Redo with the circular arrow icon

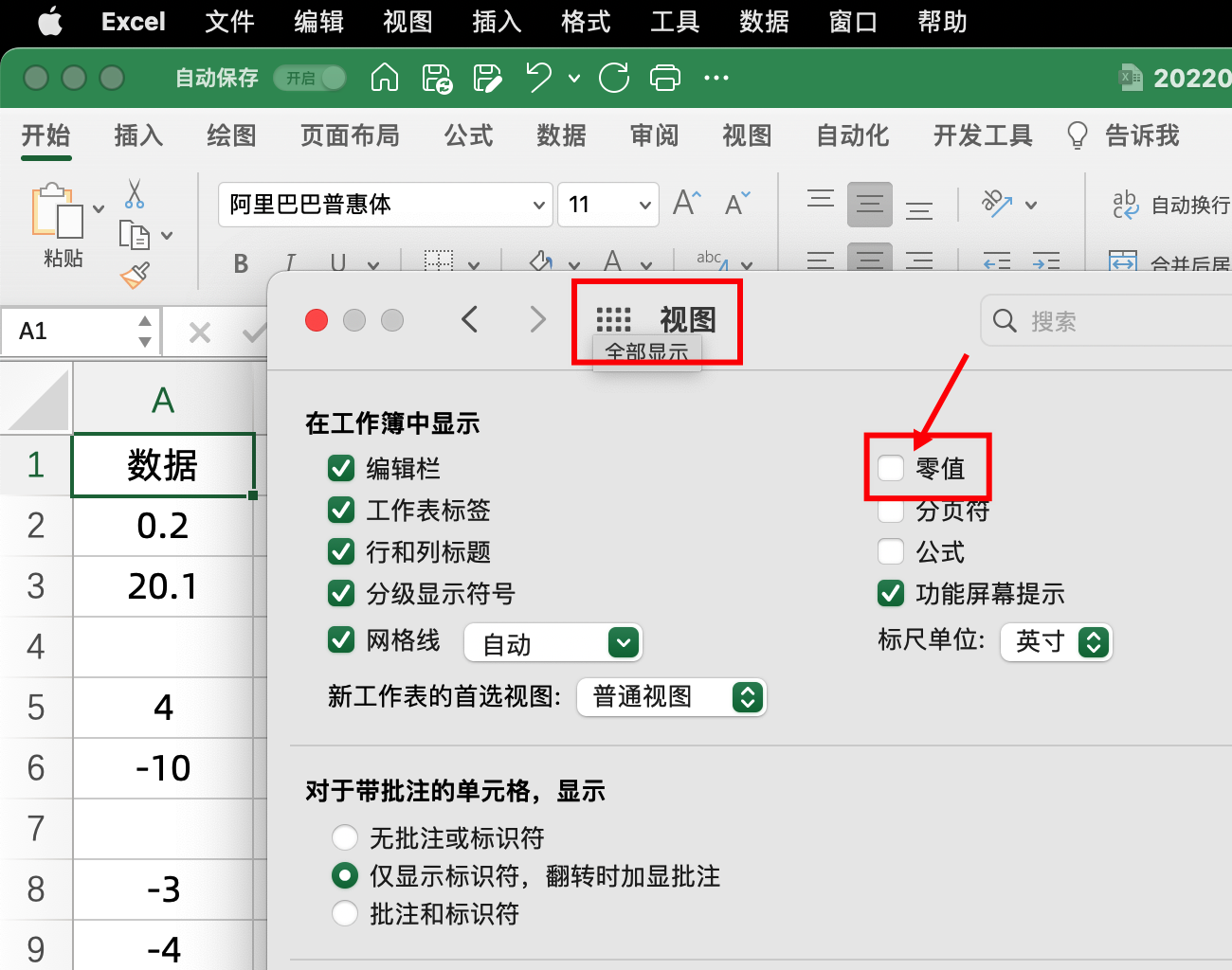click(x=614, y=78)
